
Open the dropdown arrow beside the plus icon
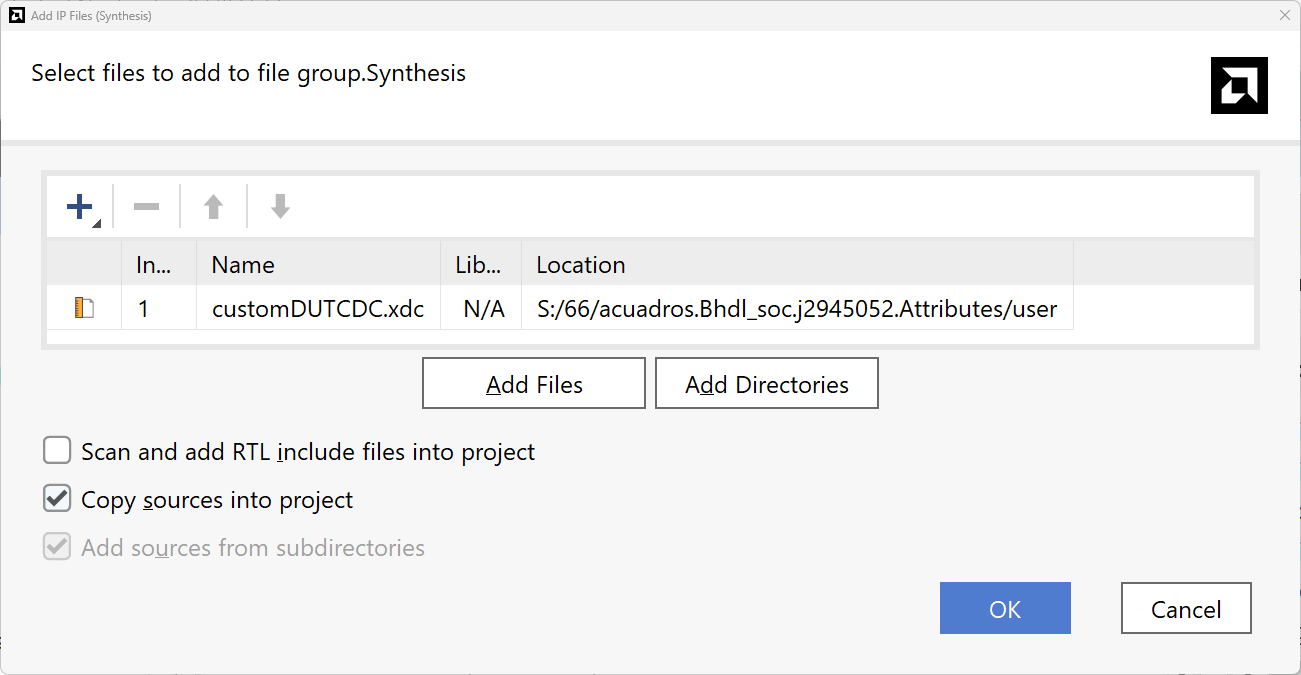click(x=97, y=223)
